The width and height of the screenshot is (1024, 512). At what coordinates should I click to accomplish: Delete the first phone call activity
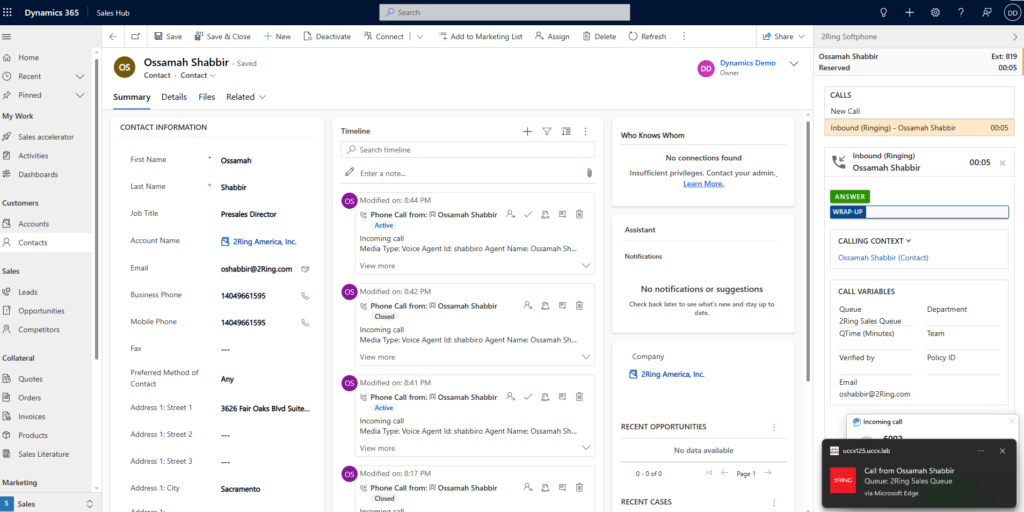pos(580,214)
